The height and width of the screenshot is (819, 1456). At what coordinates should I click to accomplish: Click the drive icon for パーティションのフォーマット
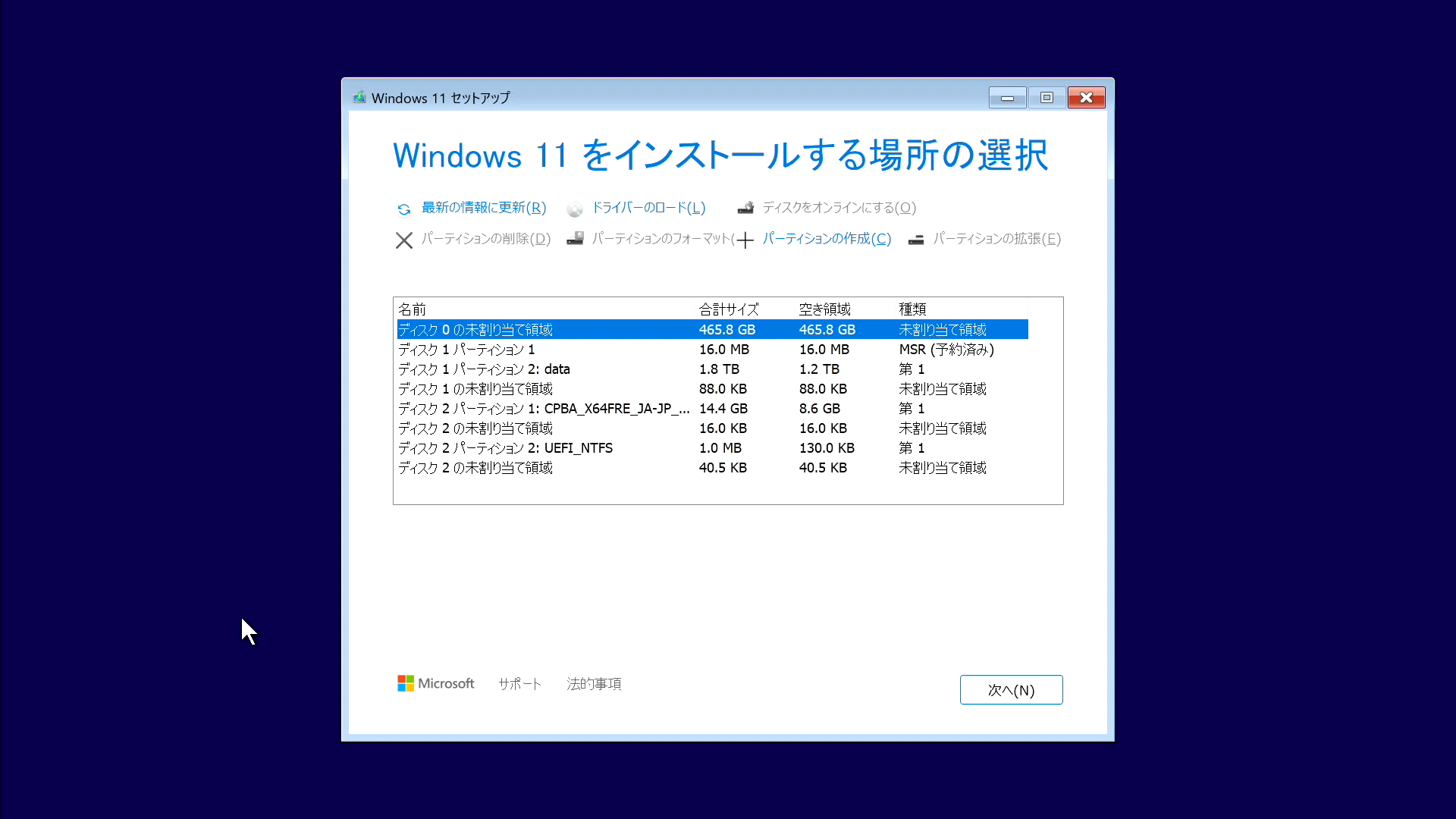point(575,239)
